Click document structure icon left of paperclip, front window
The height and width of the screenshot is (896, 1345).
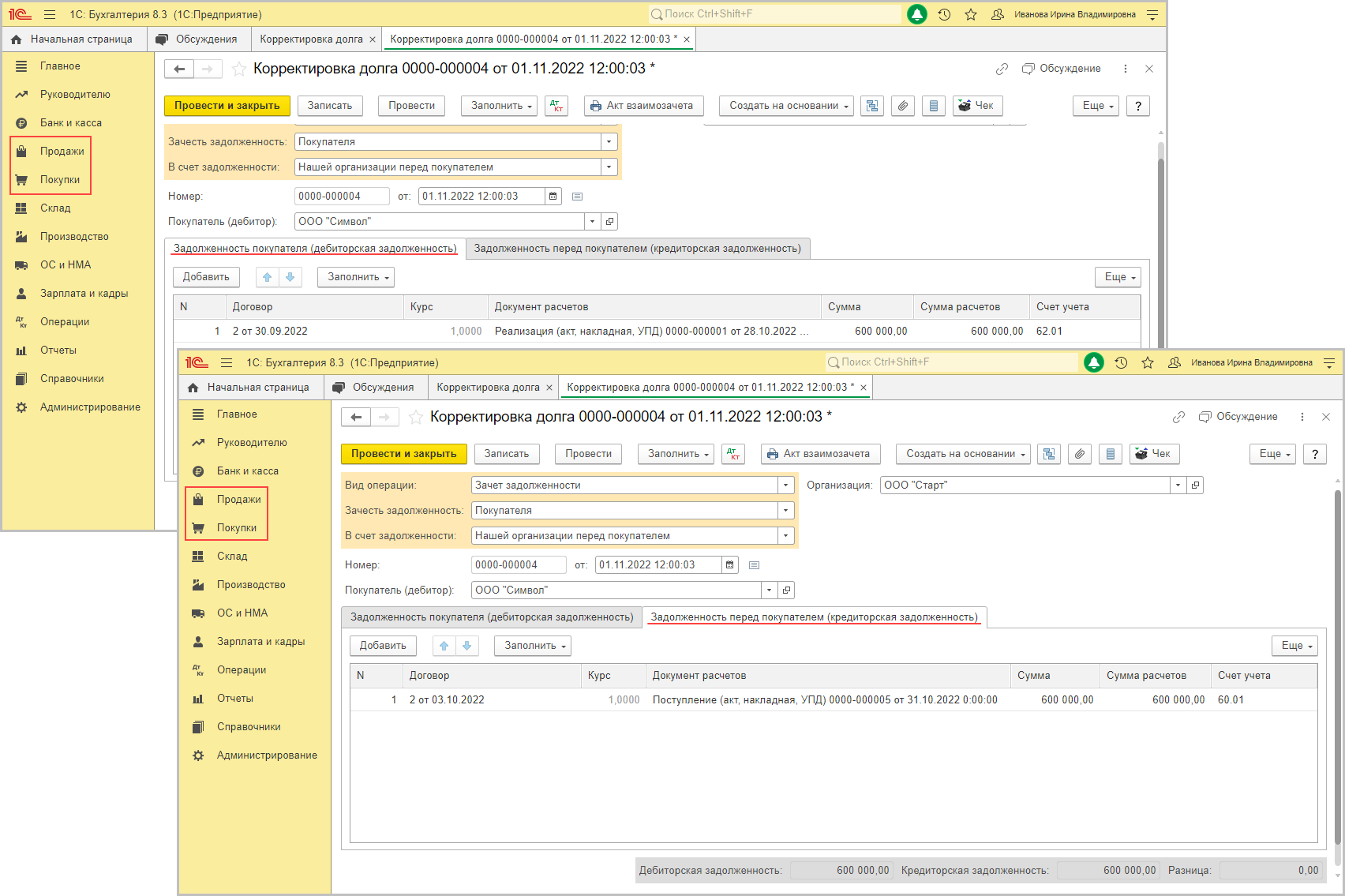click(x=1049, y=454)
